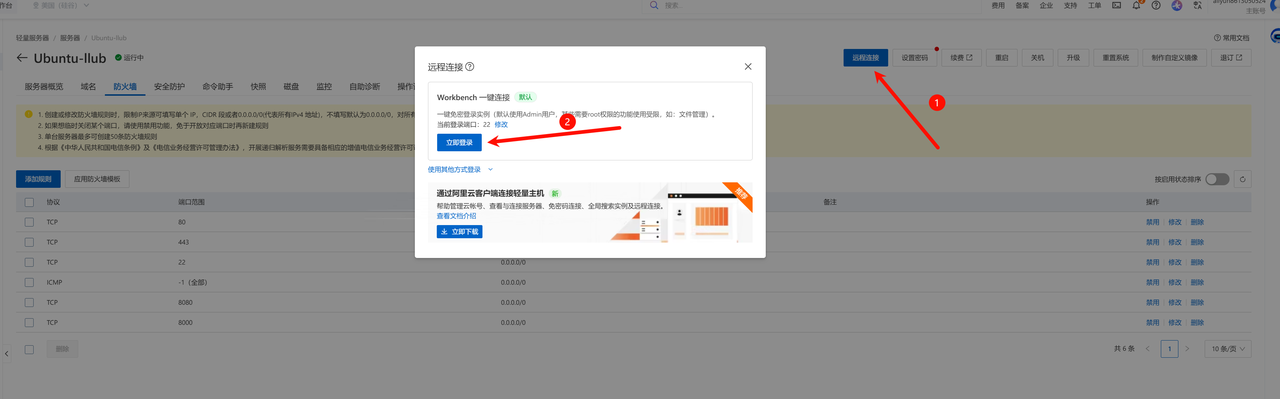The height and width of the screenshot is (399, 1280).
Task: Click the 远程连接 button in page header
Action: [865, 58]
